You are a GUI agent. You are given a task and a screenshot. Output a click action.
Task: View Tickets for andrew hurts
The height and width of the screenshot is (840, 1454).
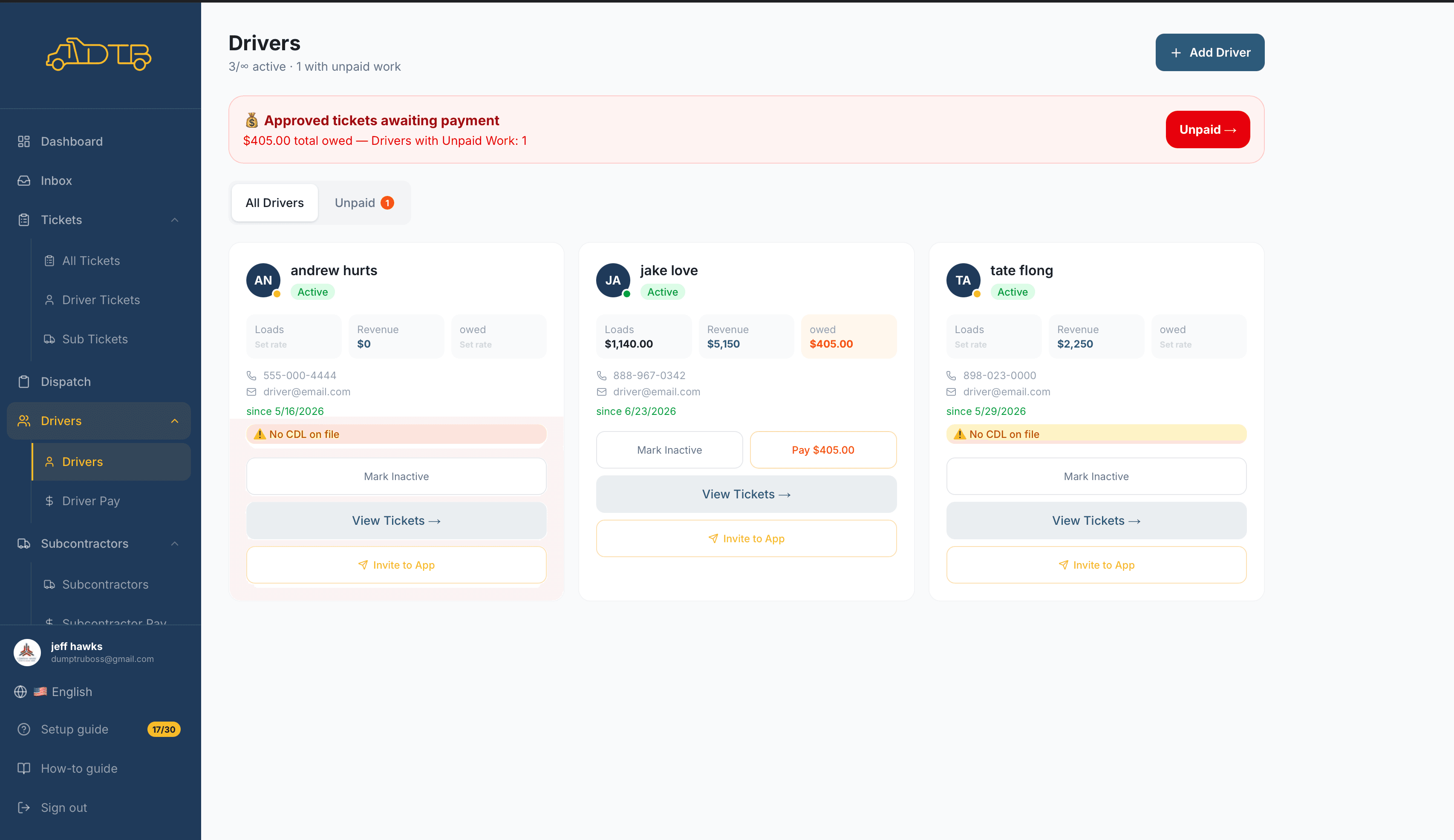(396, 521)
